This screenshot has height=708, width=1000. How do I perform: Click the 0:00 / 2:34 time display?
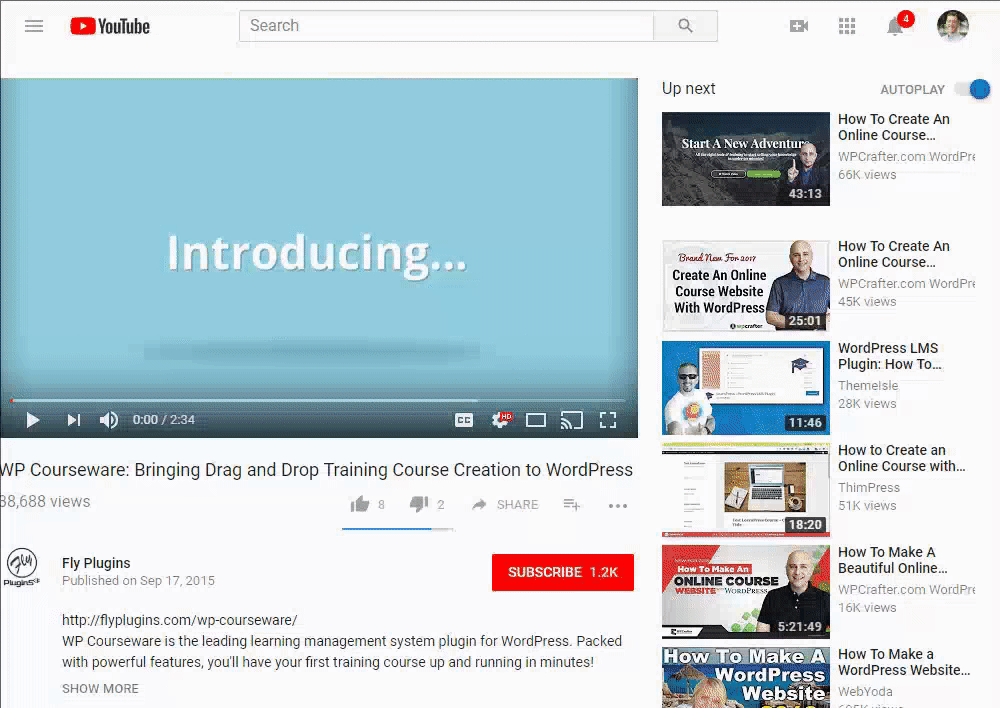[x=163, y=420]
